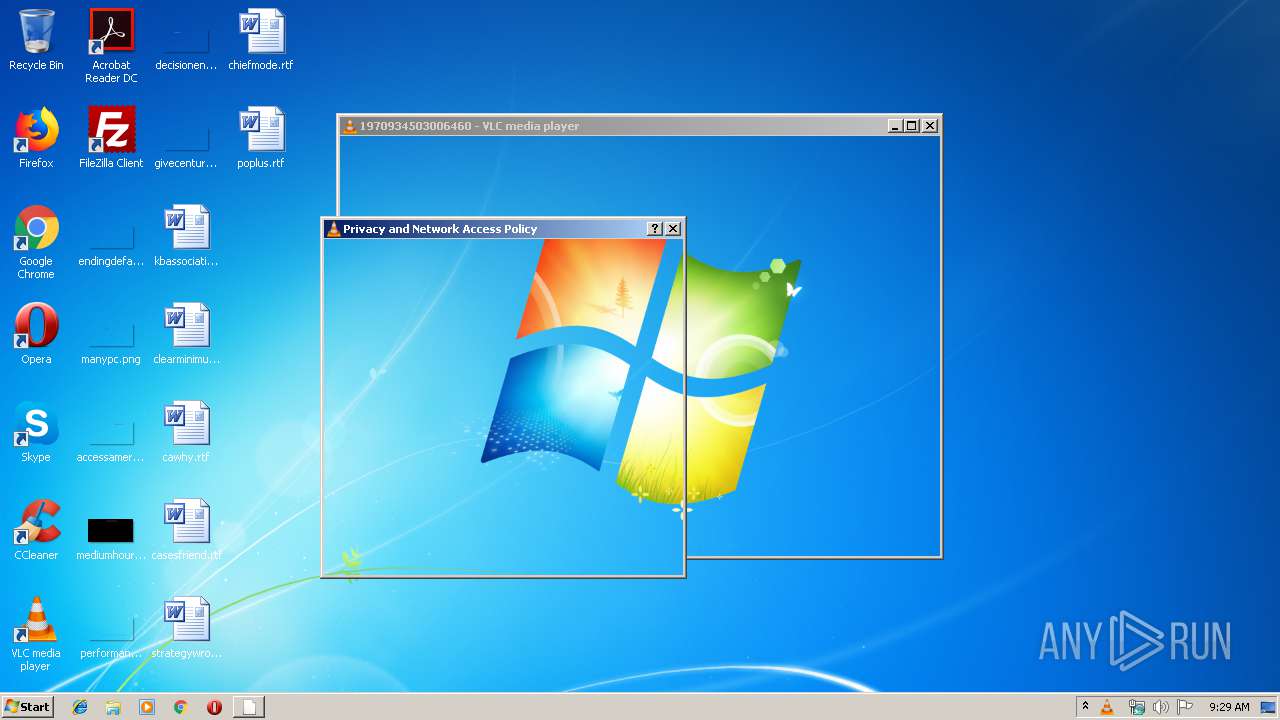Open Windows Explorer from taskbar
The image size is (1280, 720).
[x=113, y=707]
